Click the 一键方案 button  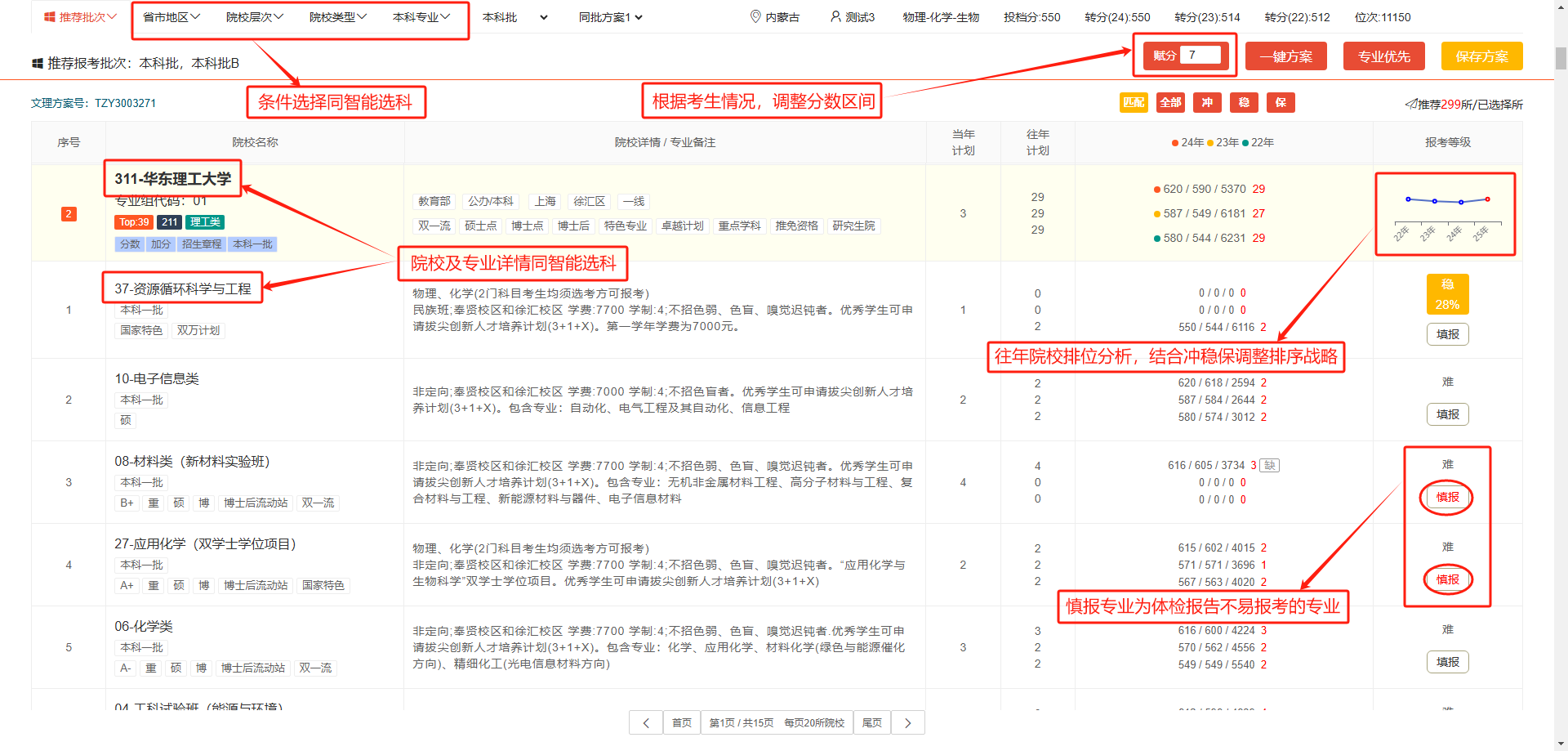[1285, 56]
